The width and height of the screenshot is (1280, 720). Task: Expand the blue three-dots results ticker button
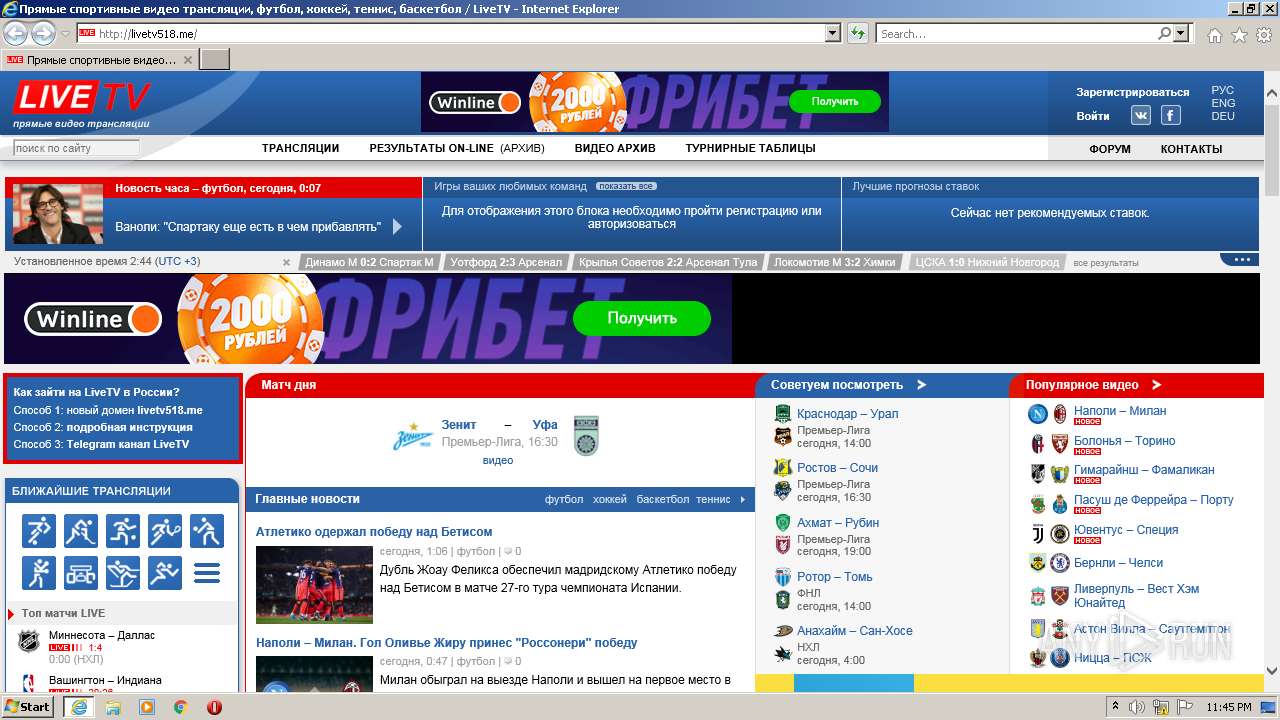click(x=1240, y=260)
